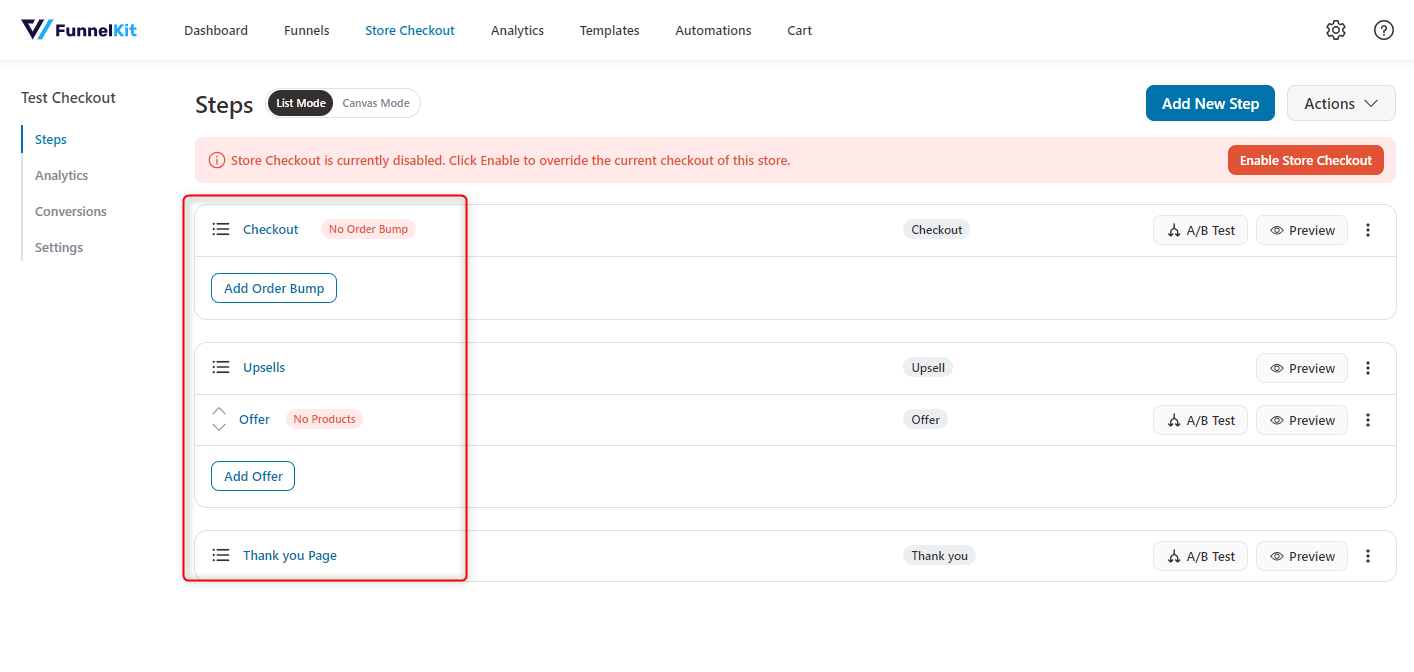This screenshot has width=1414, height=672.
Task: Switch to List Mode view
Action: [301, 103]
